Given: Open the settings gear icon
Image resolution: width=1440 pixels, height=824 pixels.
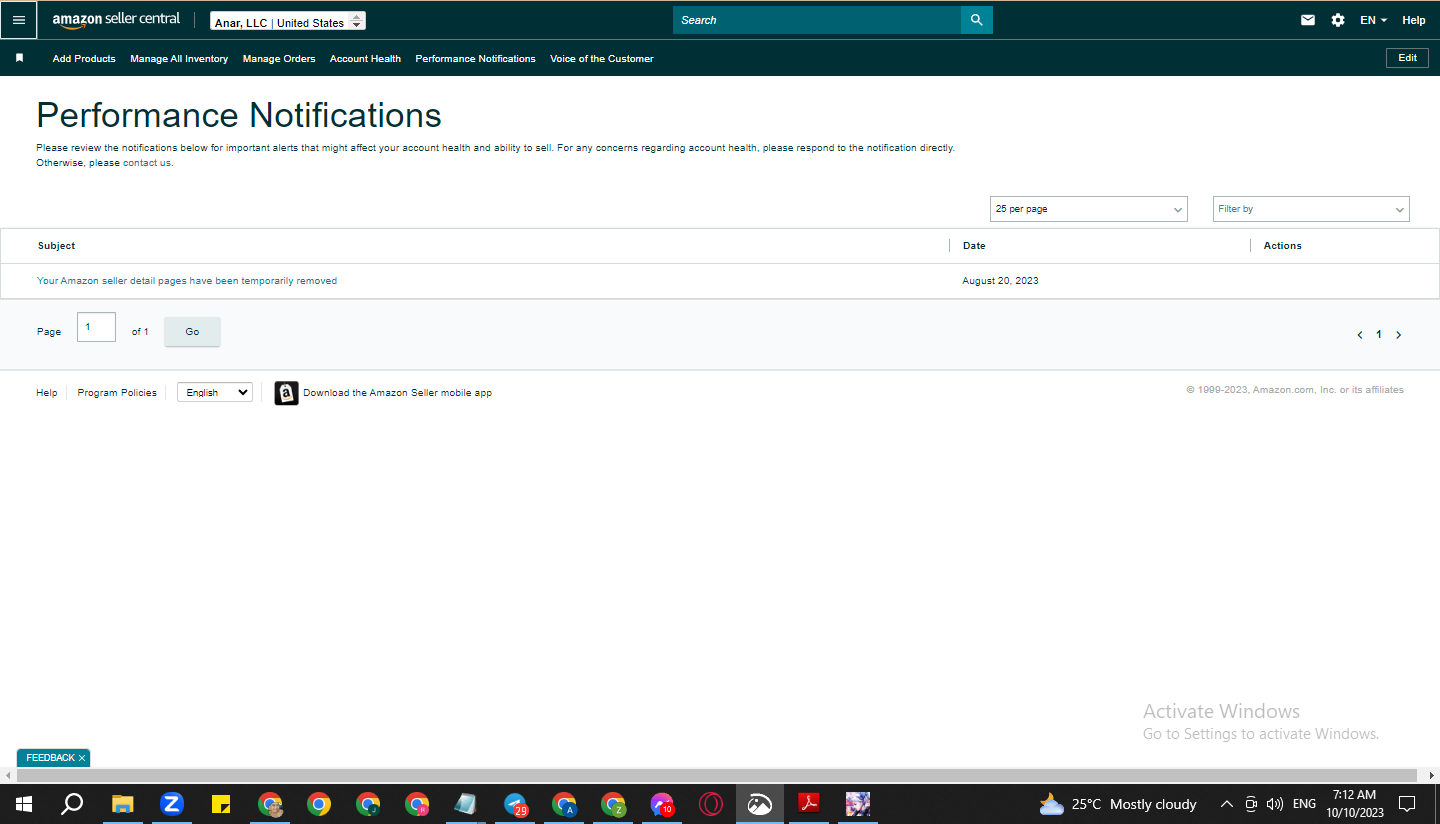Looking at the screenshot, I should pos(1338,20).
